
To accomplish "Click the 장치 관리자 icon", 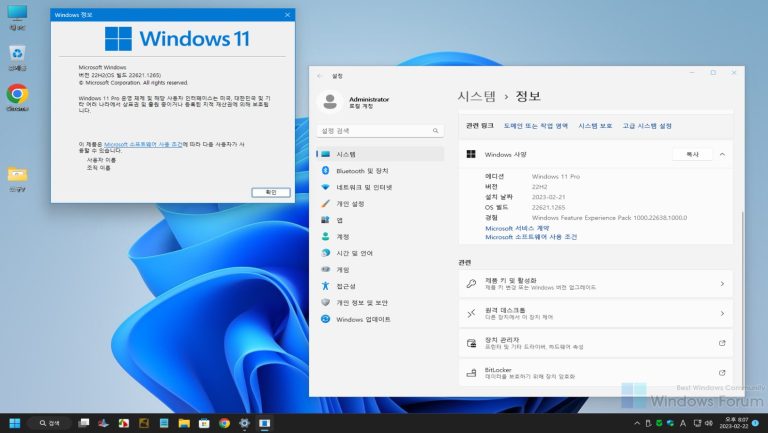I will 471,343.
